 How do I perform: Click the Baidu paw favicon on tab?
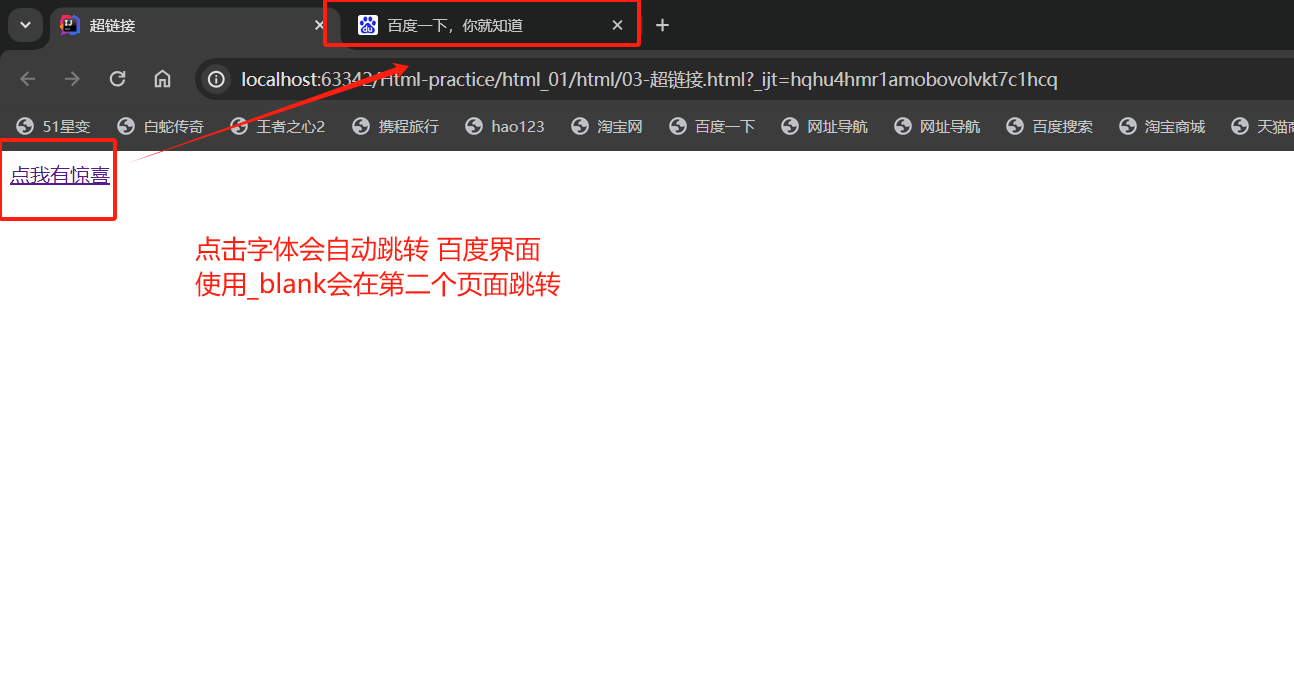(x=367, y=25)
